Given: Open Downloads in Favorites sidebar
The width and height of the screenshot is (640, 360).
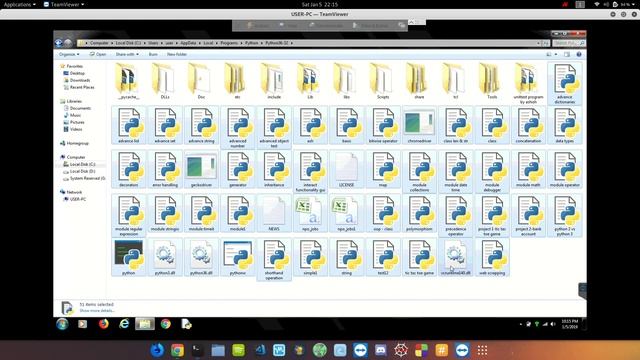Looking at the screenshot, I should click(x=77, y=80).
